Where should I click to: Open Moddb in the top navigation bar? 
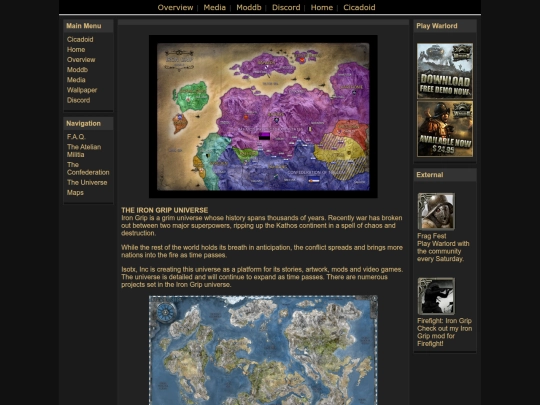click(249, 7)
